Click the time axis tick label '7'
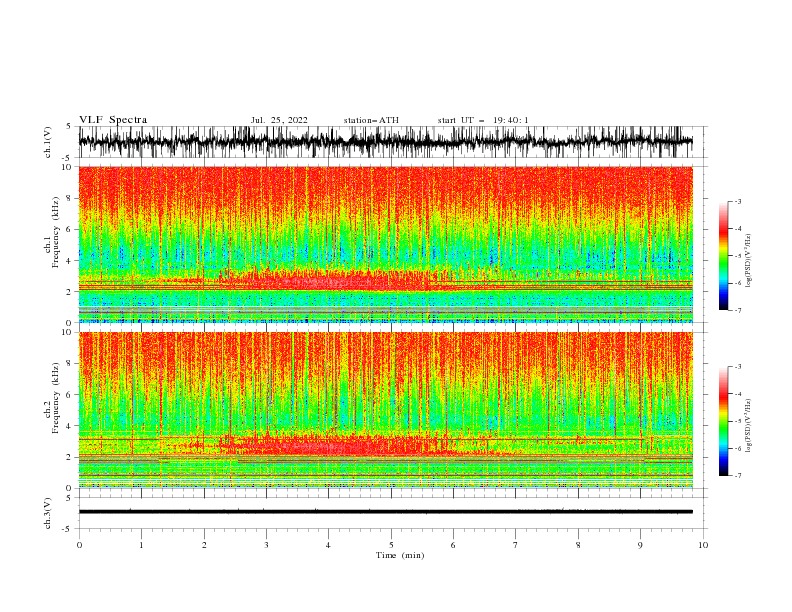The width and height of the screenshot is (792, 612). click(516, 545)
